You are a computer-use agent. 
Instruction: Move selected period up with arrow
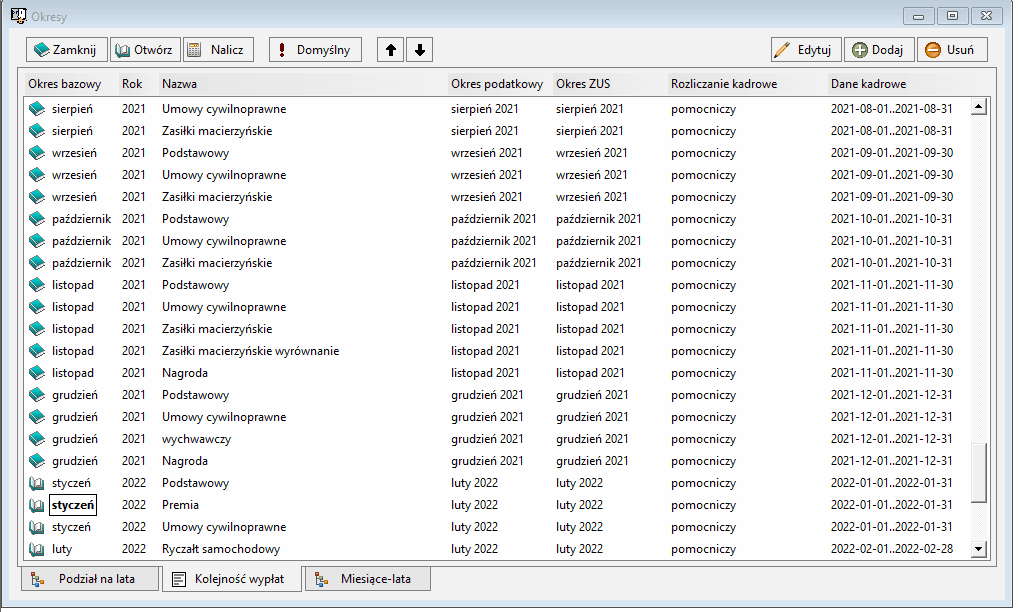pos(391,49)
